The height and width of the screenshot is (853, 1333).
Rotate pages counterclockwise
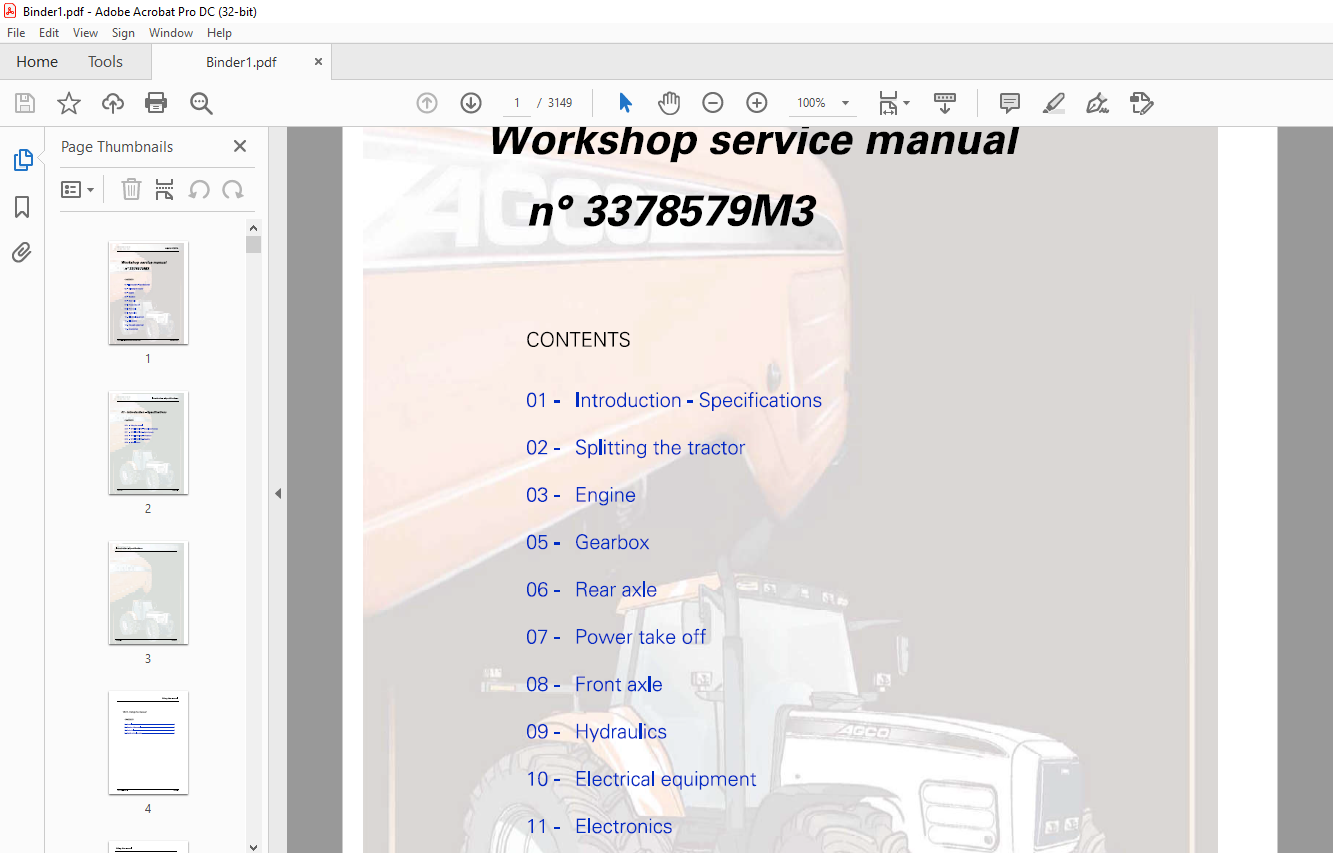(x=199, y=189)
